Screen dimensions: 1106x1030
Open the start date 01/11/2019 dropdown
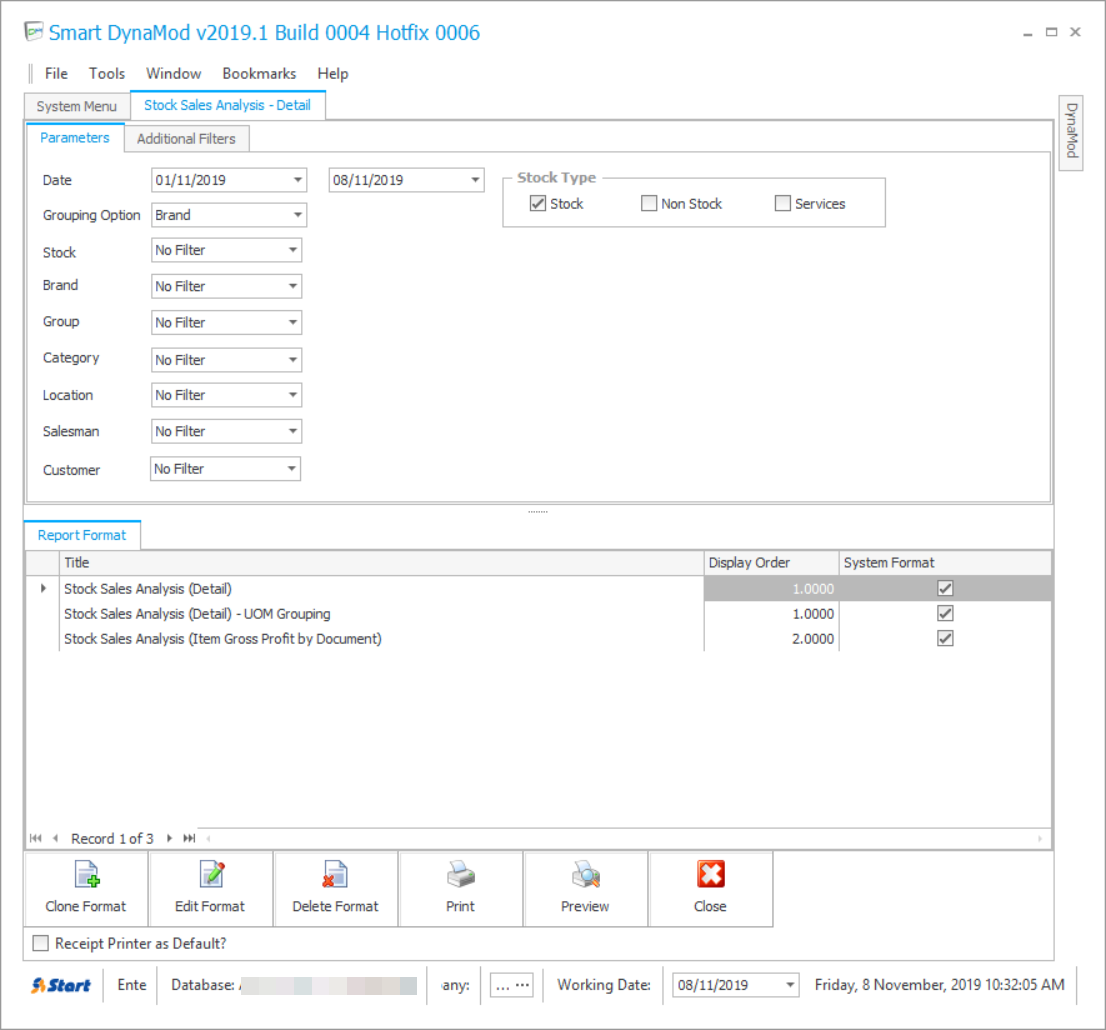coord(298,180)
